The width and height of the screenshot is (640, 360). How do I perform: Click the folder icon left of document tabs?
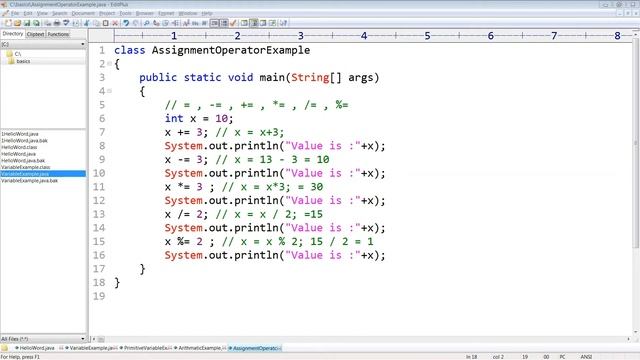point(5,348)
